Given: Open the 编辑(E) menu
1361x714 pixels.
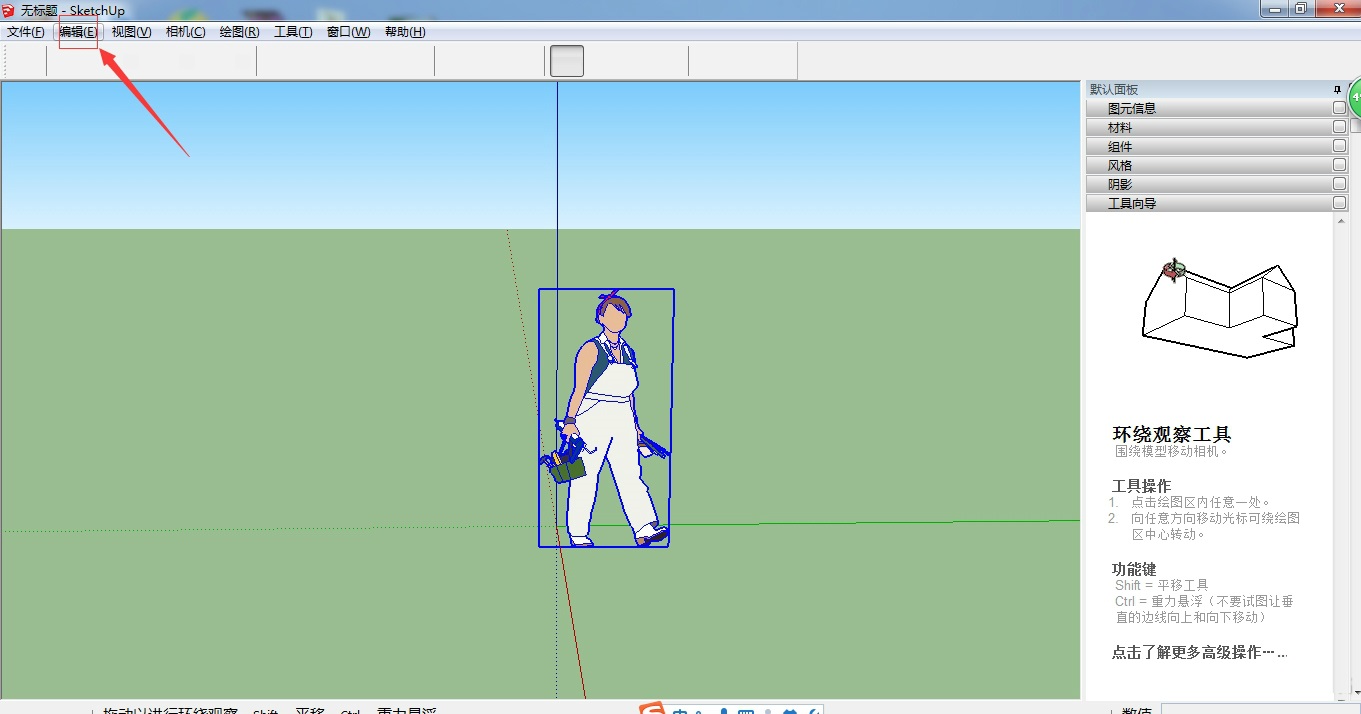Looking at the screenshot, I should pos(78,32).
